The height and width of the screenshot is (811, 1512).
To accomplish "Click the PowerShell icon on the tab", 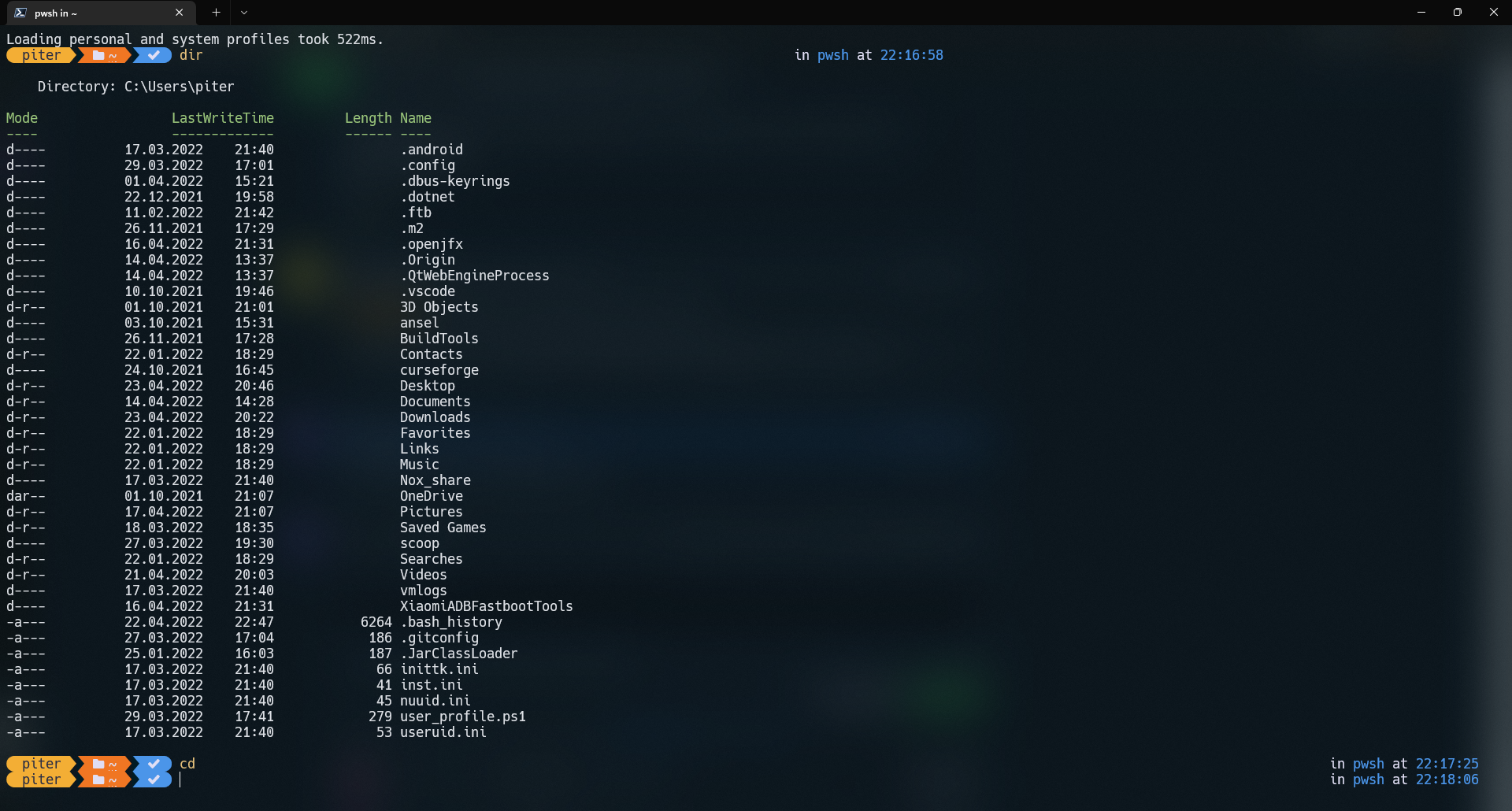I will tap(19, 13).
